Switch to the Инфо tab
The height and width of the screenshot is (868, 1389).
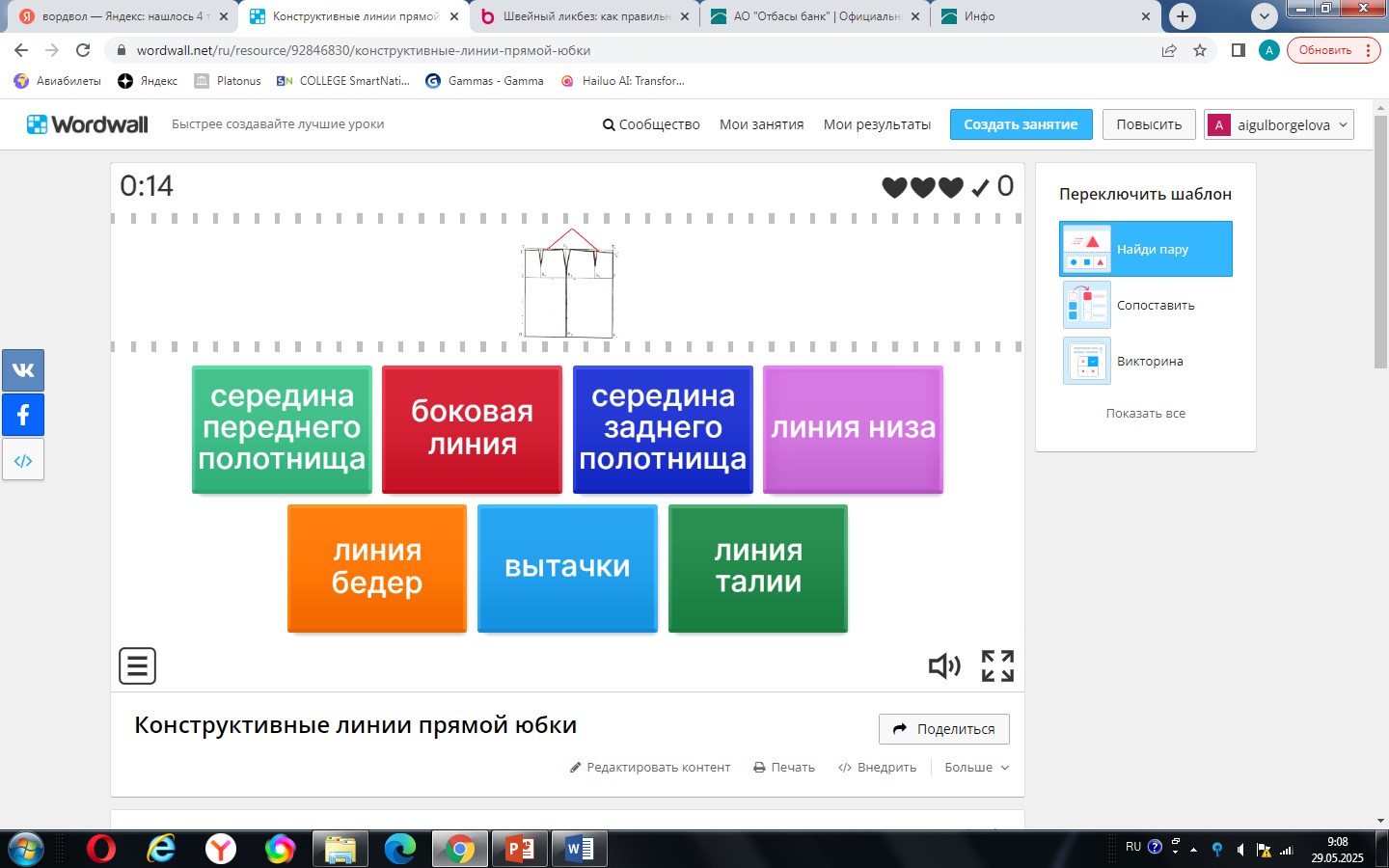click(x=1044, y=16)
